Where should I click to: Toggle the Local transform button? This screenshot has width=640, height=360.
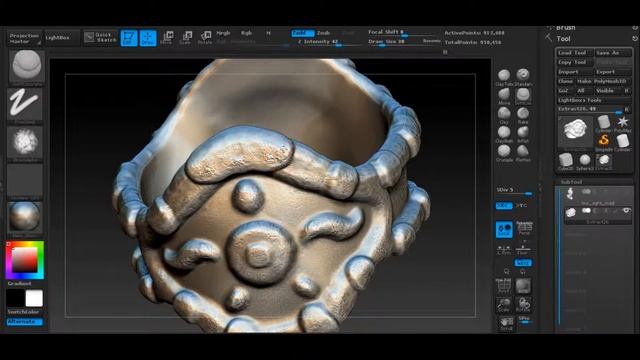pos(504,229)
